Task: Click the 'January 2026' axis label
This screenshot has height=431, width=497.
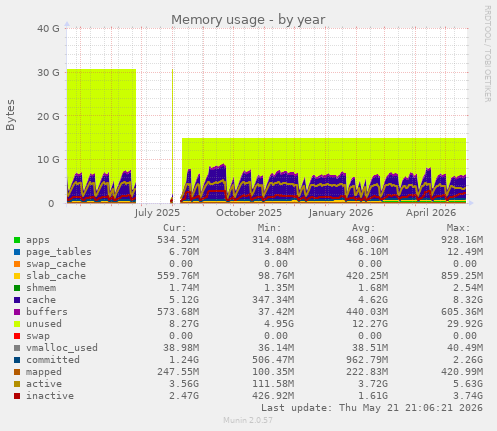Action: [341, 213]
